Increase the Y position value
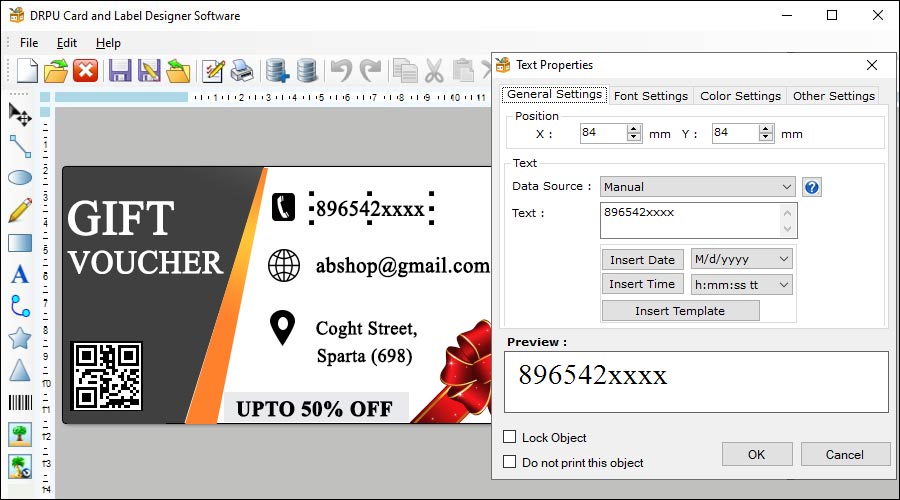 tap(766, 129)
